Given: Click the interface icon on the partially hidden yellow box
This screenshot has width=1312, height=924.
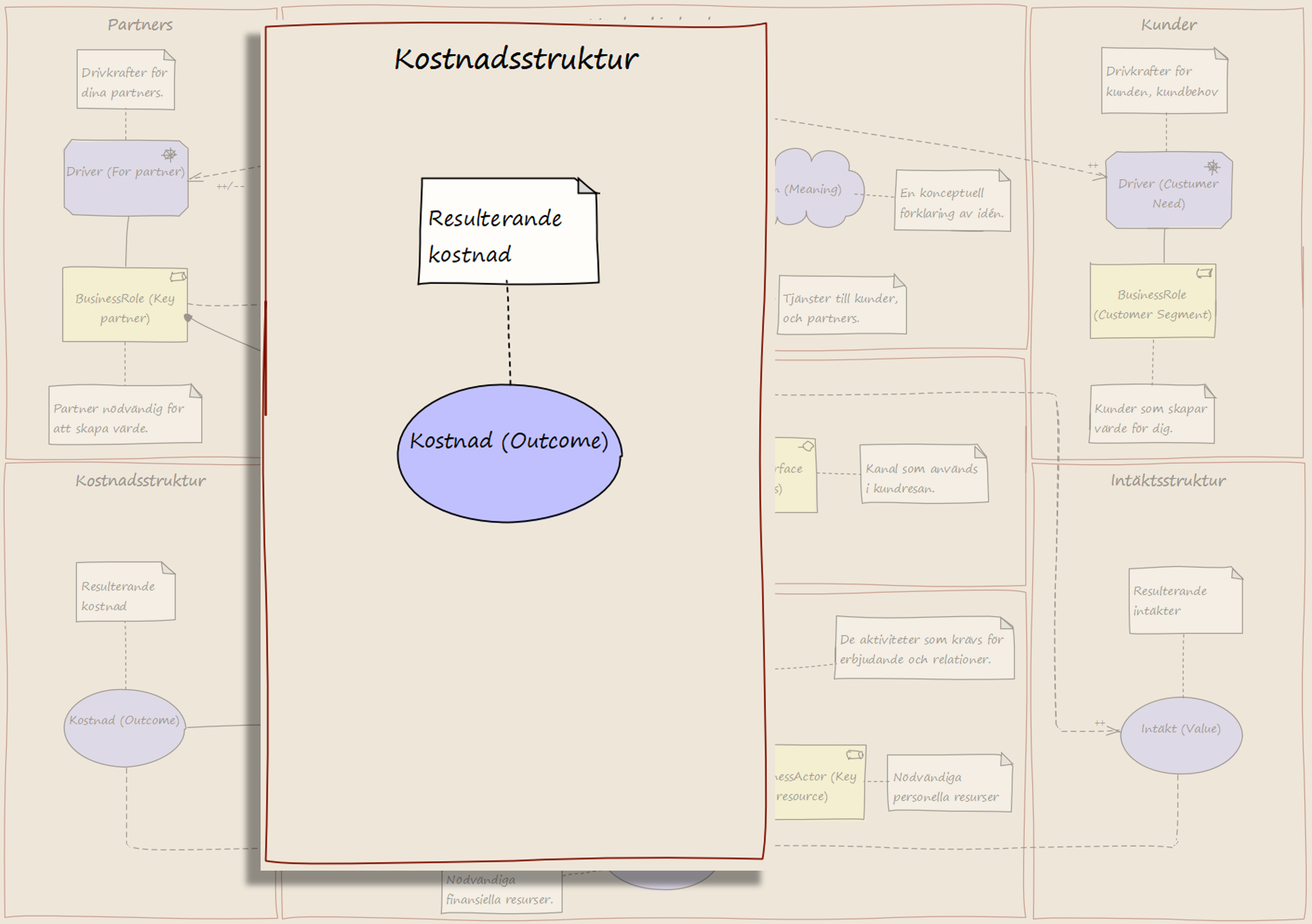Looking at the screenshot, I should pos(807,446).
